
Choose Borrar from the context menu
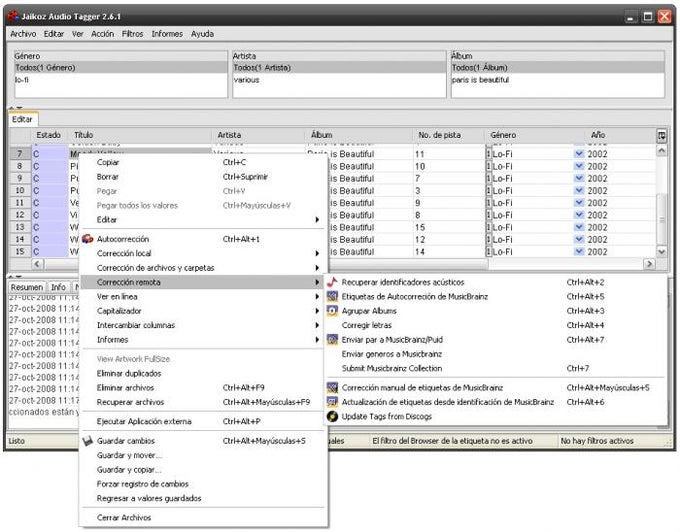pyautogui.click(x=203, y=177)
